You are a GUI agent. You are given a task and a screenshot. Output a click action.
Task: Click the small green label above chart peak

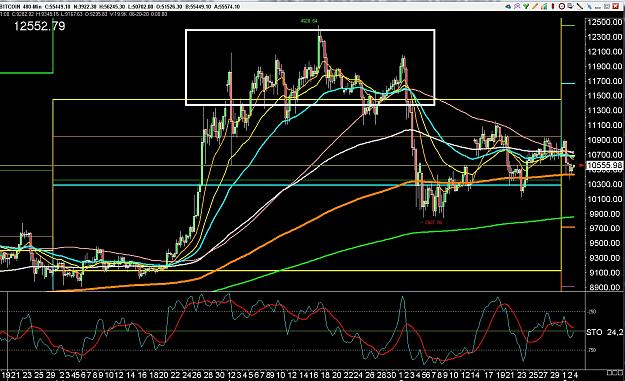310,21
